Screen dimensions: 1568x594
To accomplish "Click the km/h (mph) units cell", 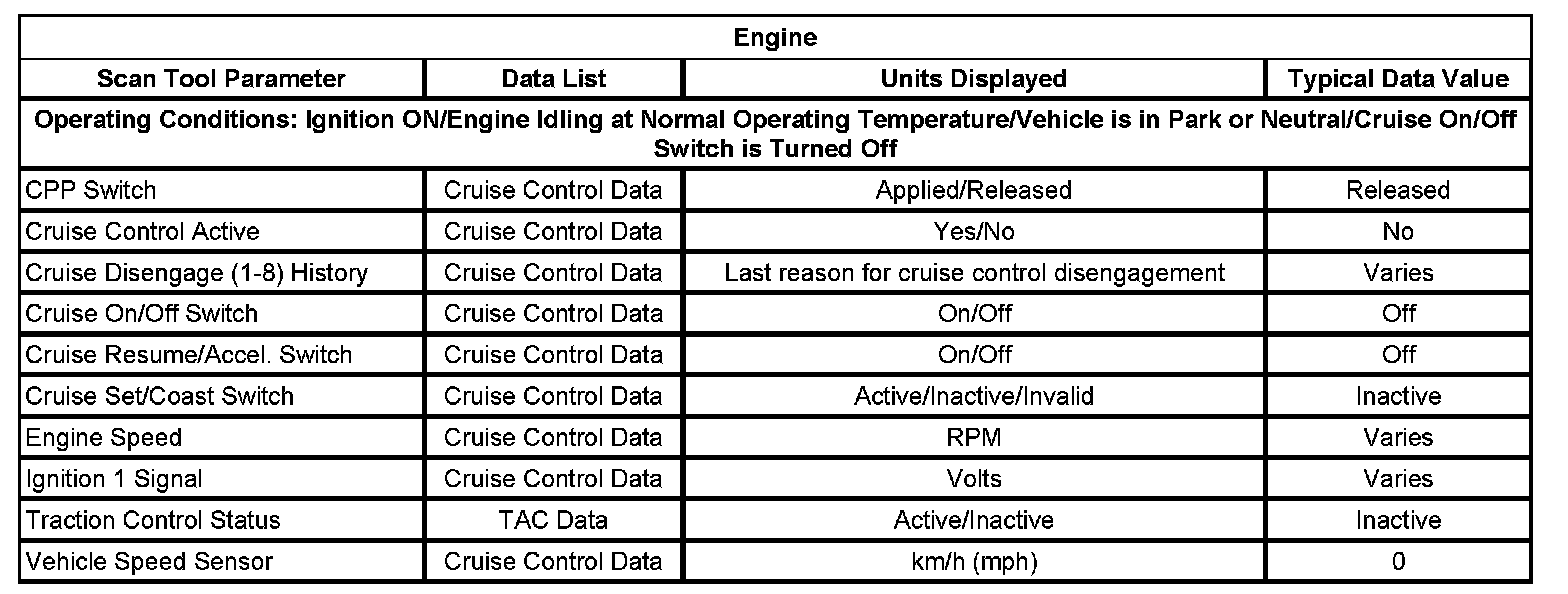I will click(x=973, y=561).
